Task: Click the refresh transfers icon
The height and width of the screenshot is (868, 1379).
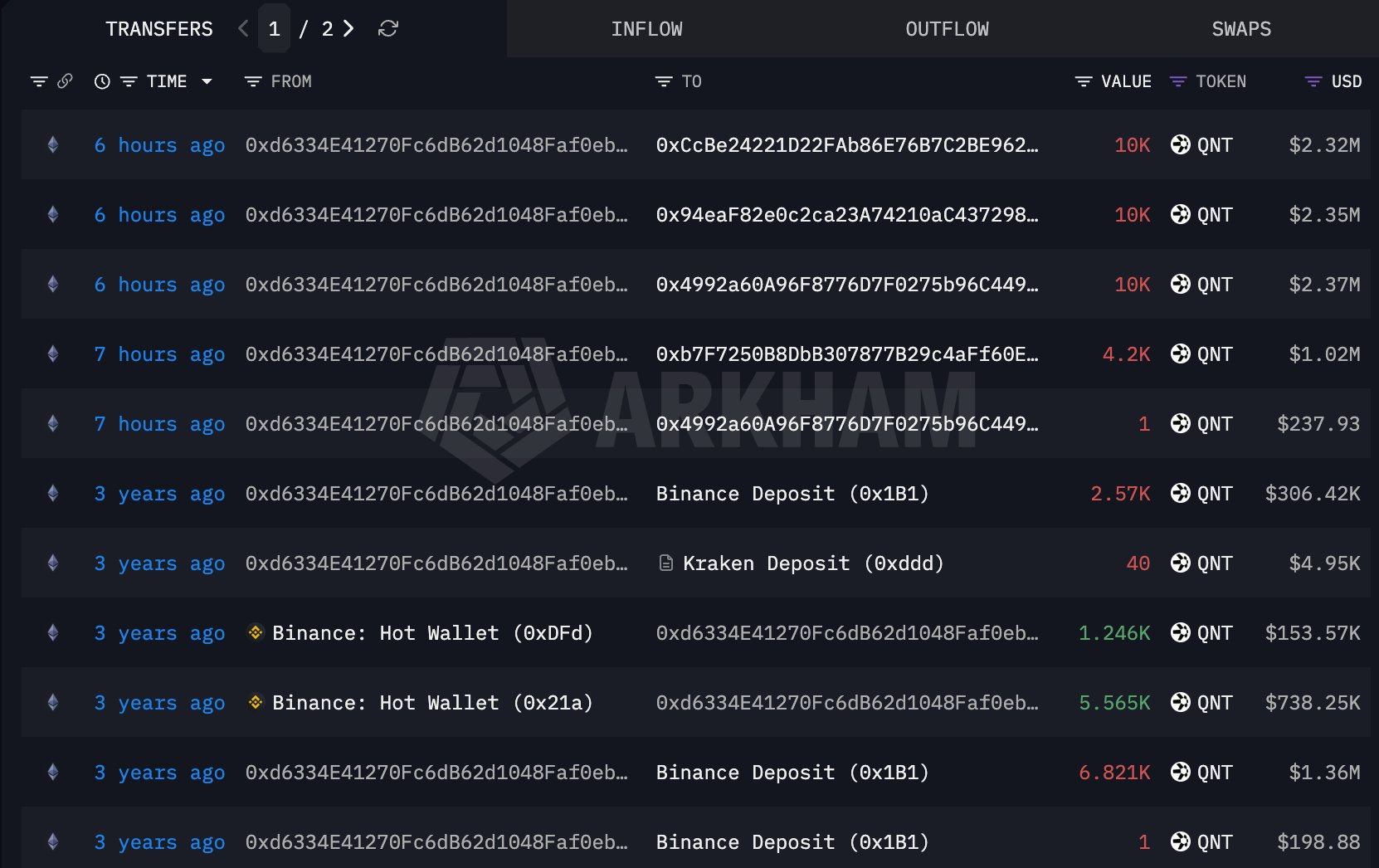Action: pos(388,29)
